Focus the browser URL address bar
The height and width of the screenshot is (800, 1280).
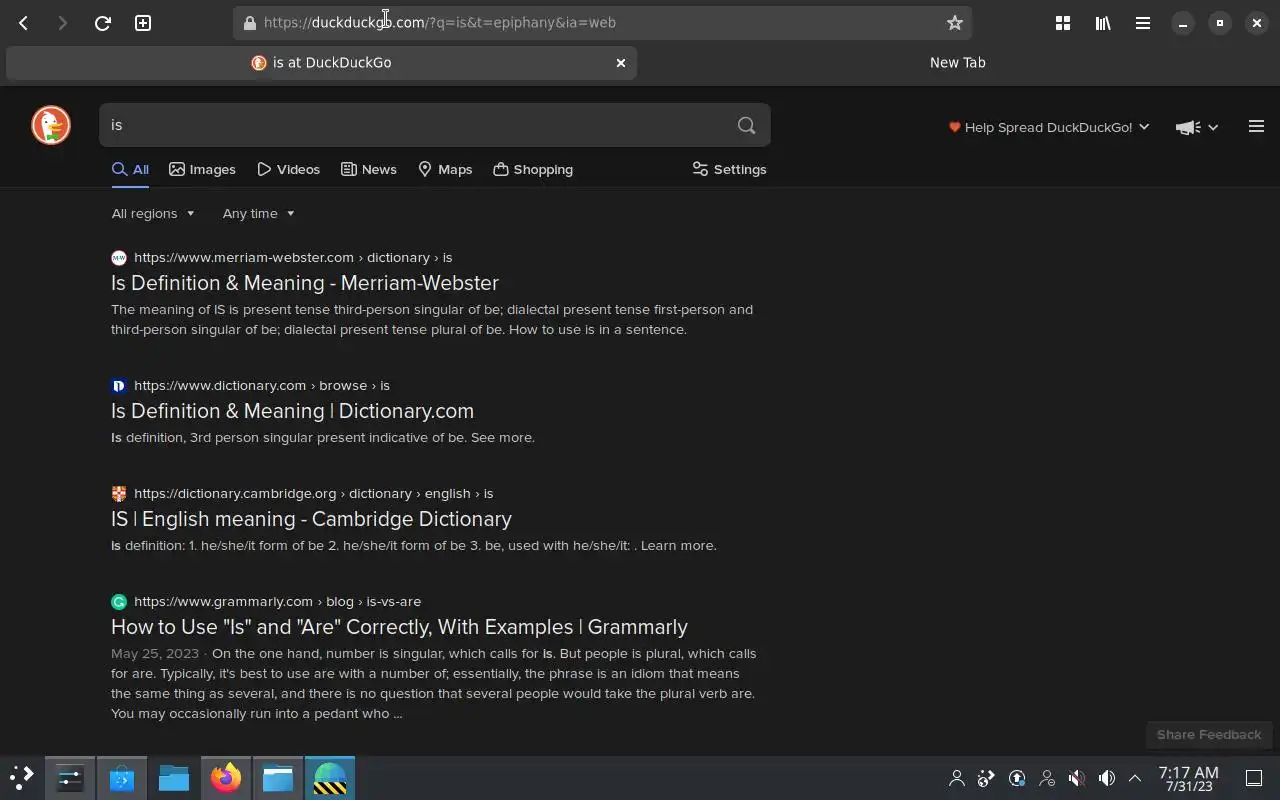pos(600,22)
